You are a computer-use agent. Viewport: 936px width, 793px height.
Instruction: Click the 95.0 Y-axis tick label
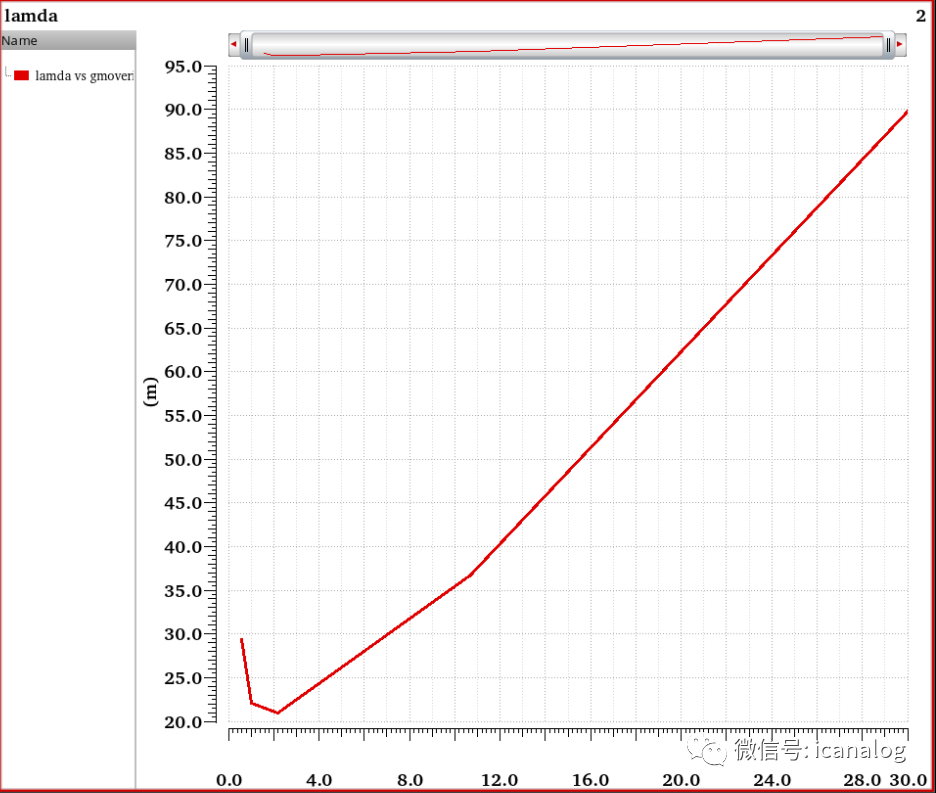[x=183, y=66]
